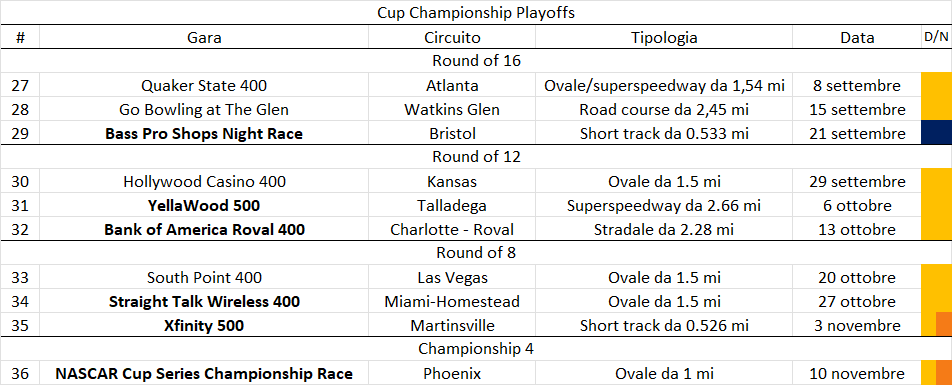This screenshot has height=385, width=952.
Task: Select the NASCAR Cup Series Championship Race cell
Action: 204,373
